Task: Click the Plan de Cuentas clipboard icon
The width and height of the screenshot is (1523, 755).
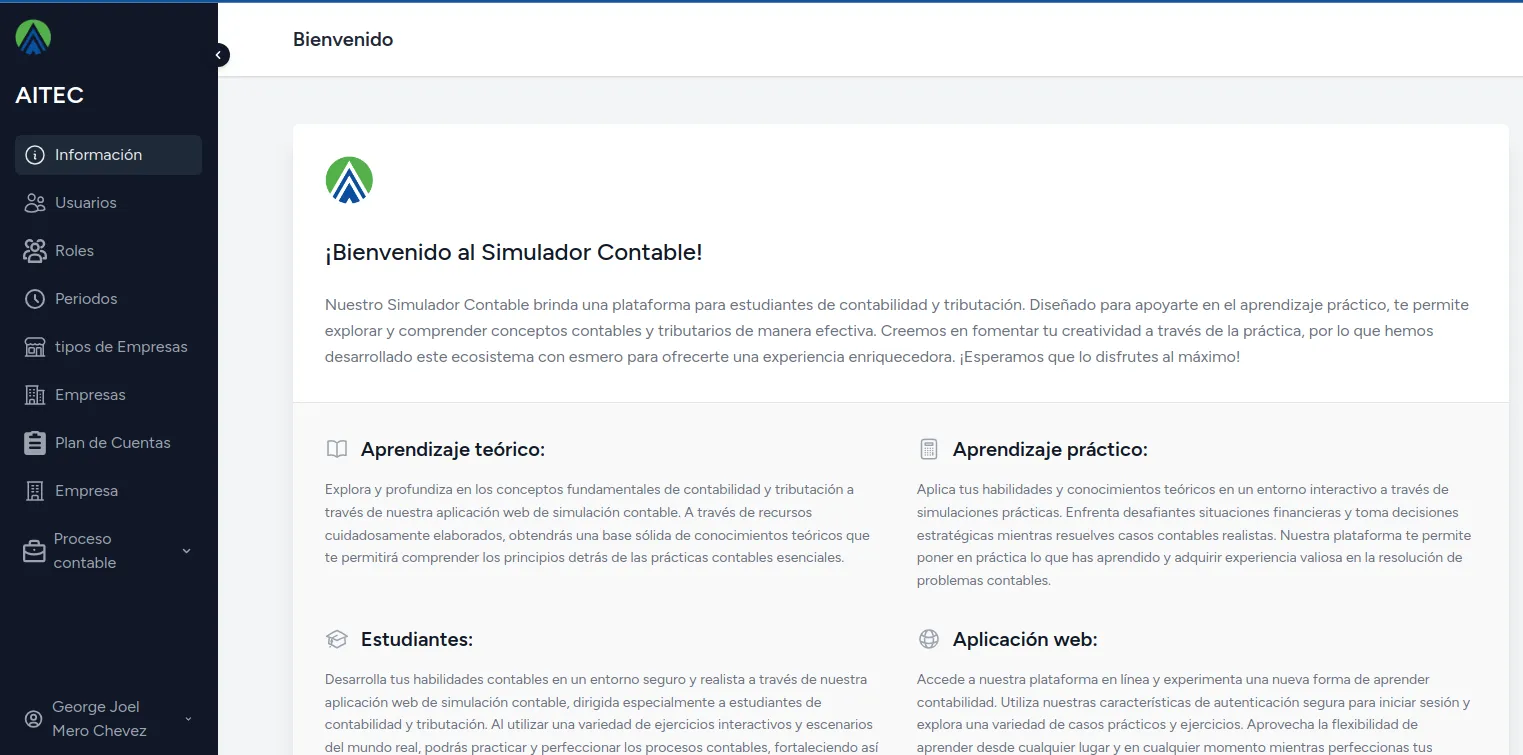Action: pos(35,443)
